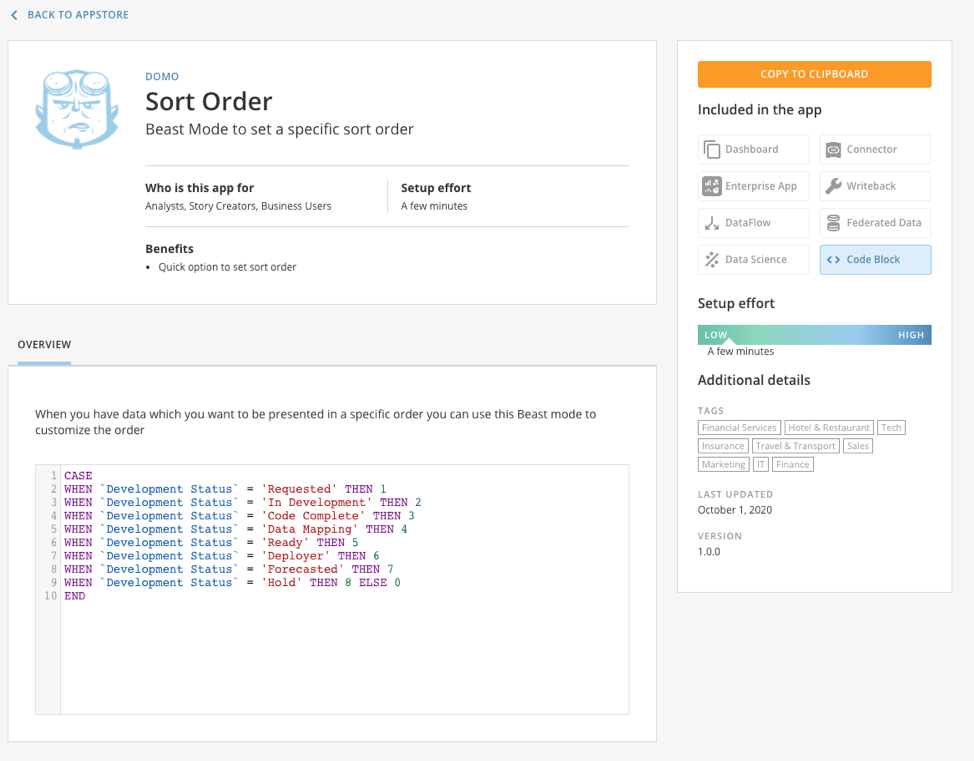Click the Enterprise App icon
The width and height of the screenshot is (974, 761).
click(x=712, y=186)
